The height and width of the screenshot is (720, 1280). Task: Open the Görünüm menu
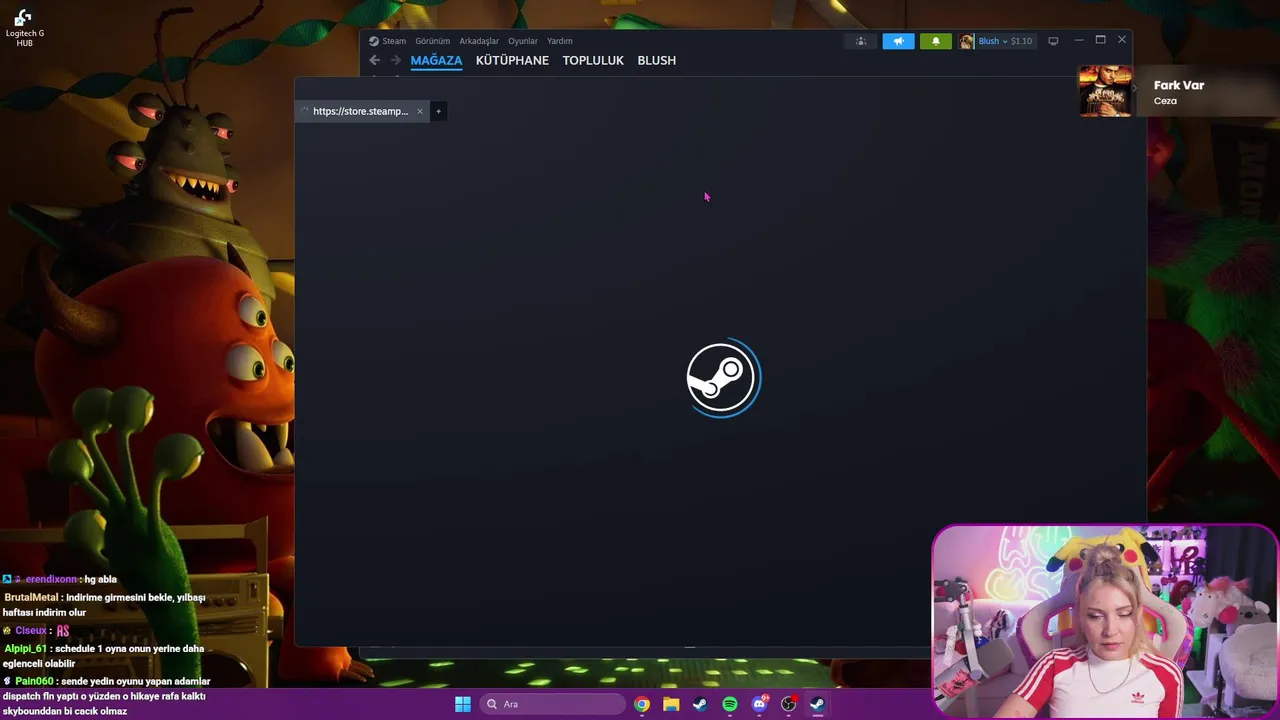tap(433, 41)
